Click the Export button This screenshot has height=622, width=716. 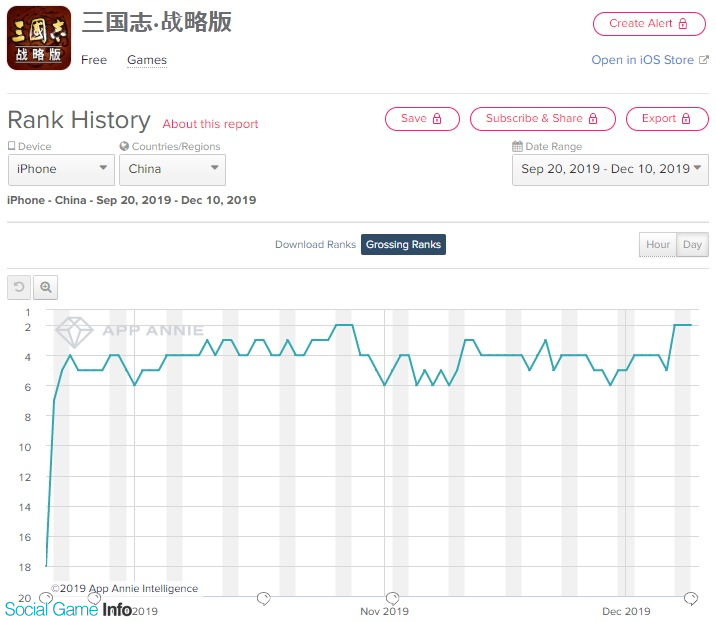(667, 119)
